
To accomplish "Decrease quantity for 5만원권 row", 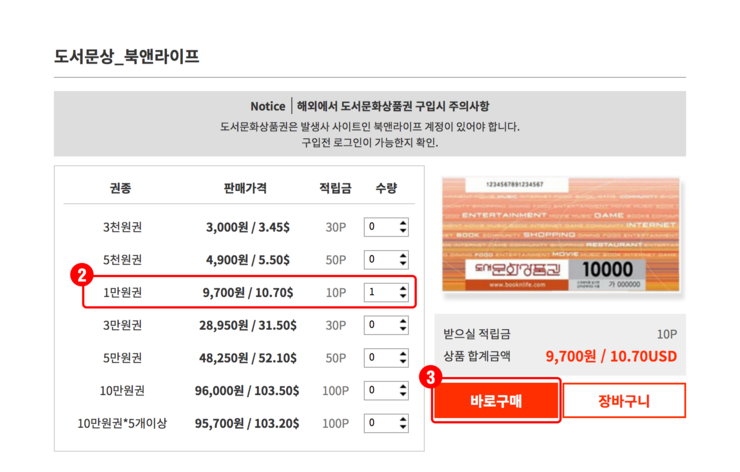I will (x=403, y=362).
